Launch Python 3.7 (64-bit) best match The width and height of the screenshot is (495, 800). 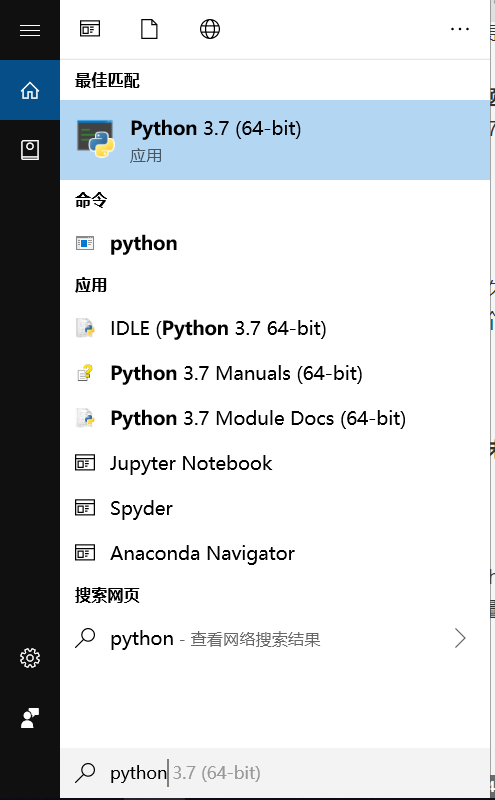pos(275,140)
